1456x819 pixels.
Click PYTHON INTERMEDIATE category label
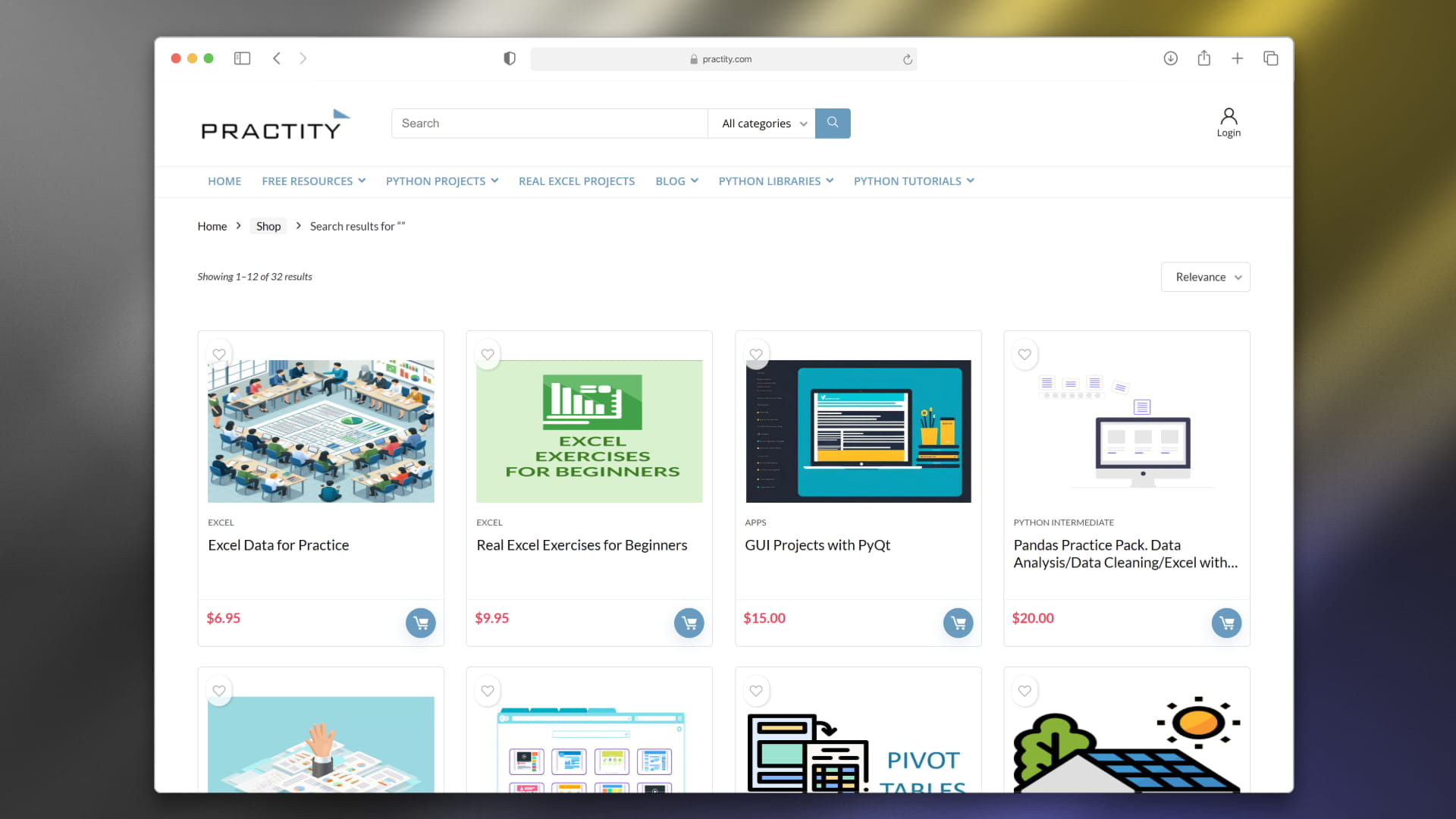(1063, 522)
